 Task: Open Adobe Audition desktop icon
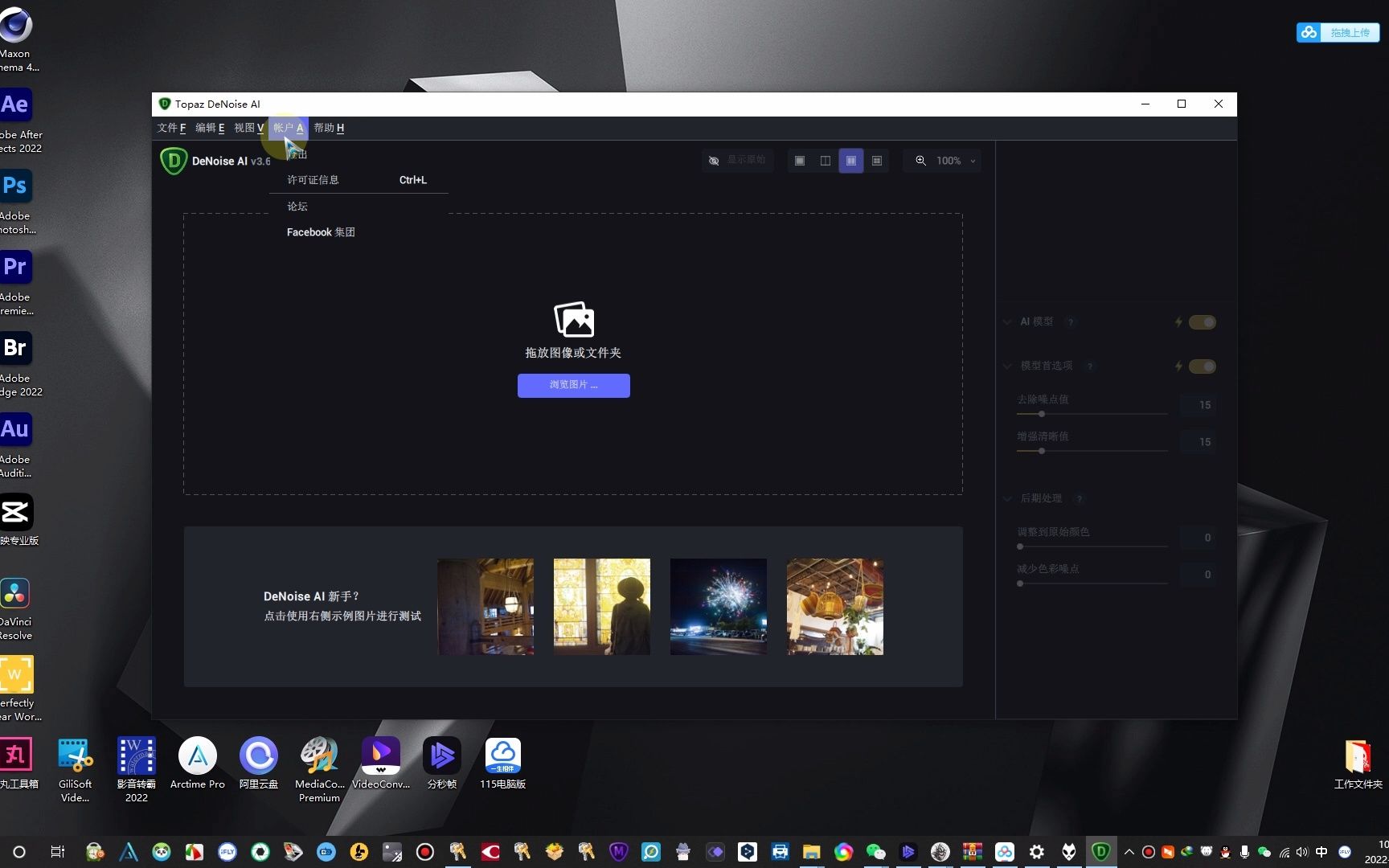pyautogui.click(x=16, y=444)
